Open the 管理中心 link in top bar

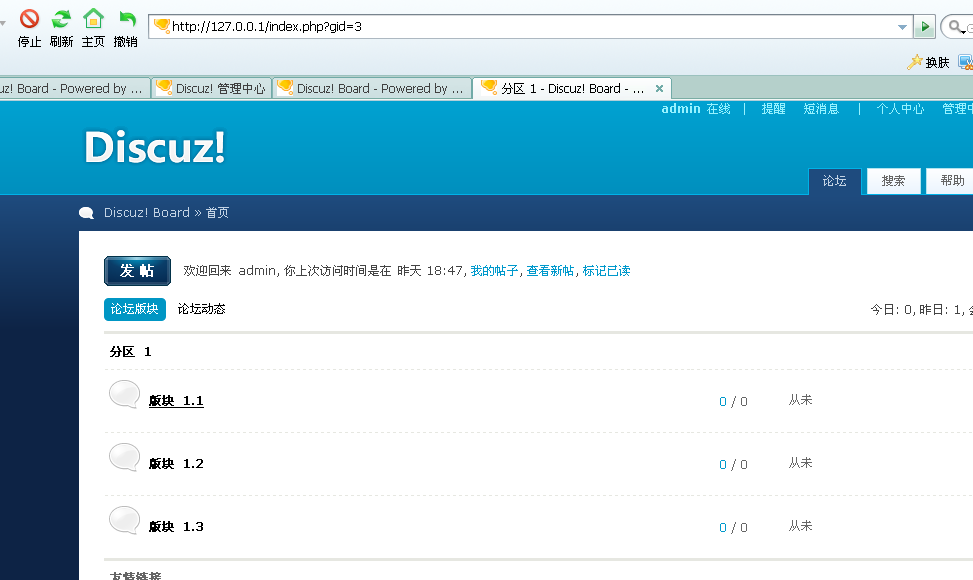point(957,109)
